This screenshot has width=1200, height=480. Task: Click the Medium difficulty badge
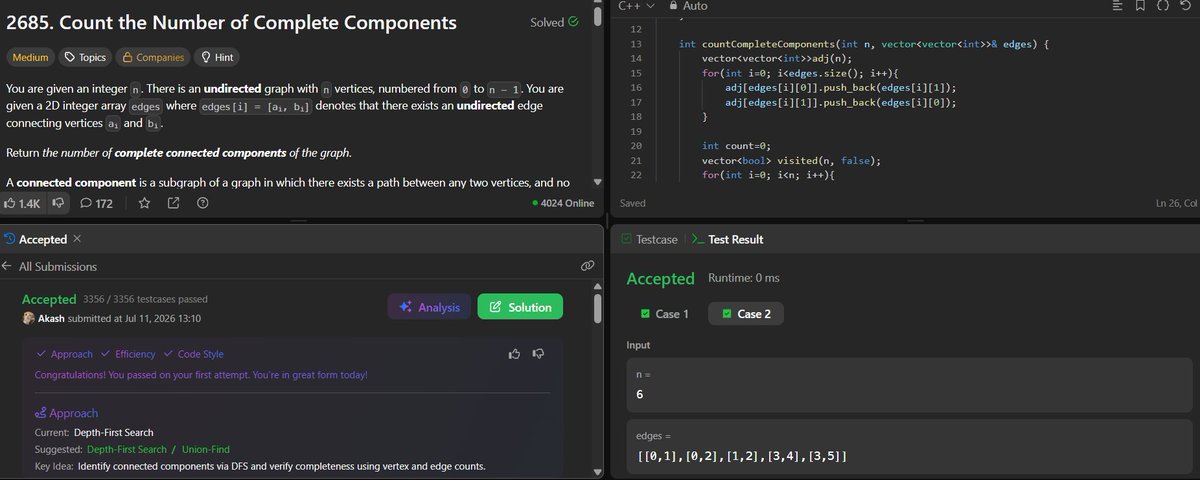(30, 57)
